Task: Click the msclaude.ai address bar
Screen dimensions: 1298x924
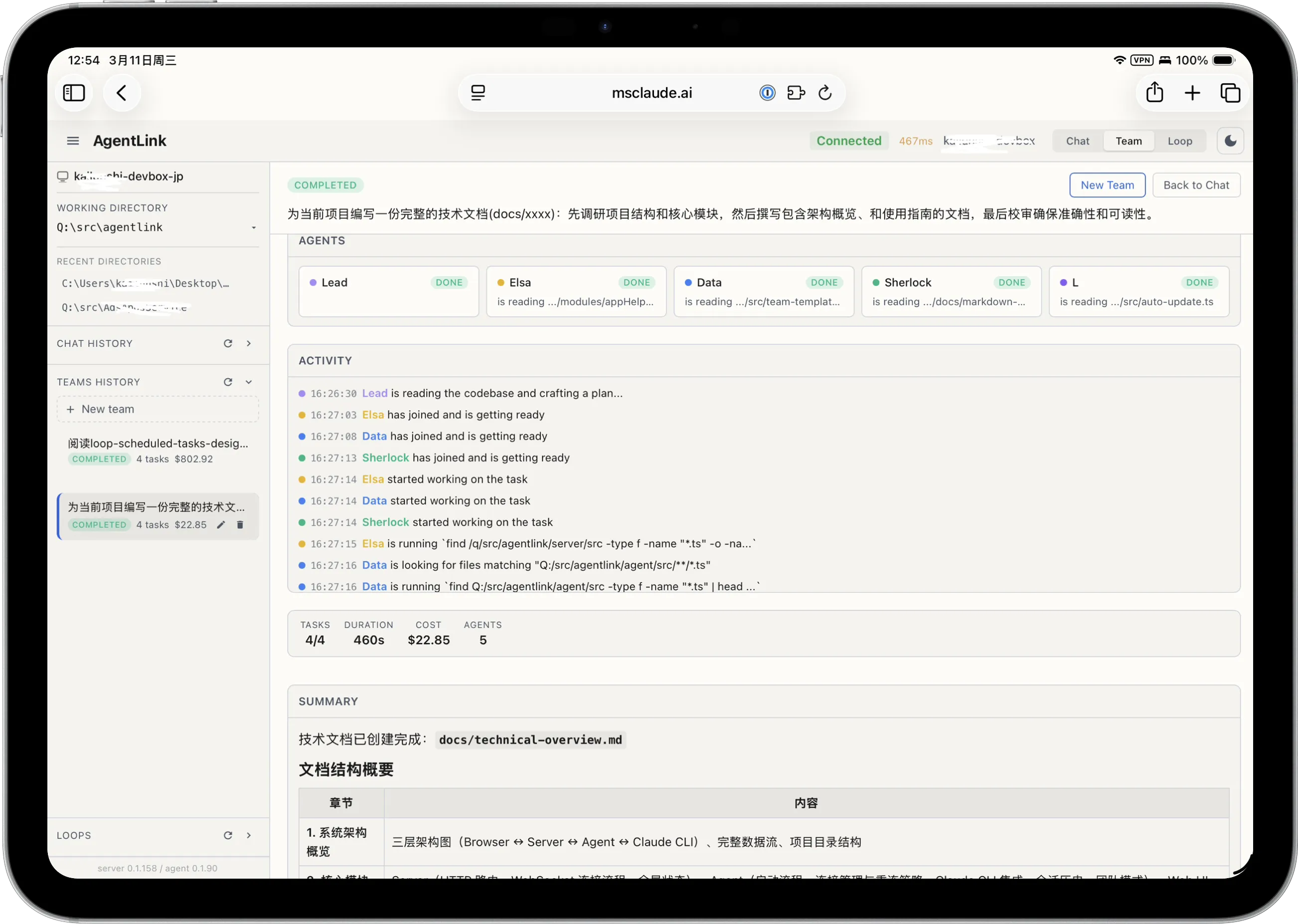Action: click(651, 92)
